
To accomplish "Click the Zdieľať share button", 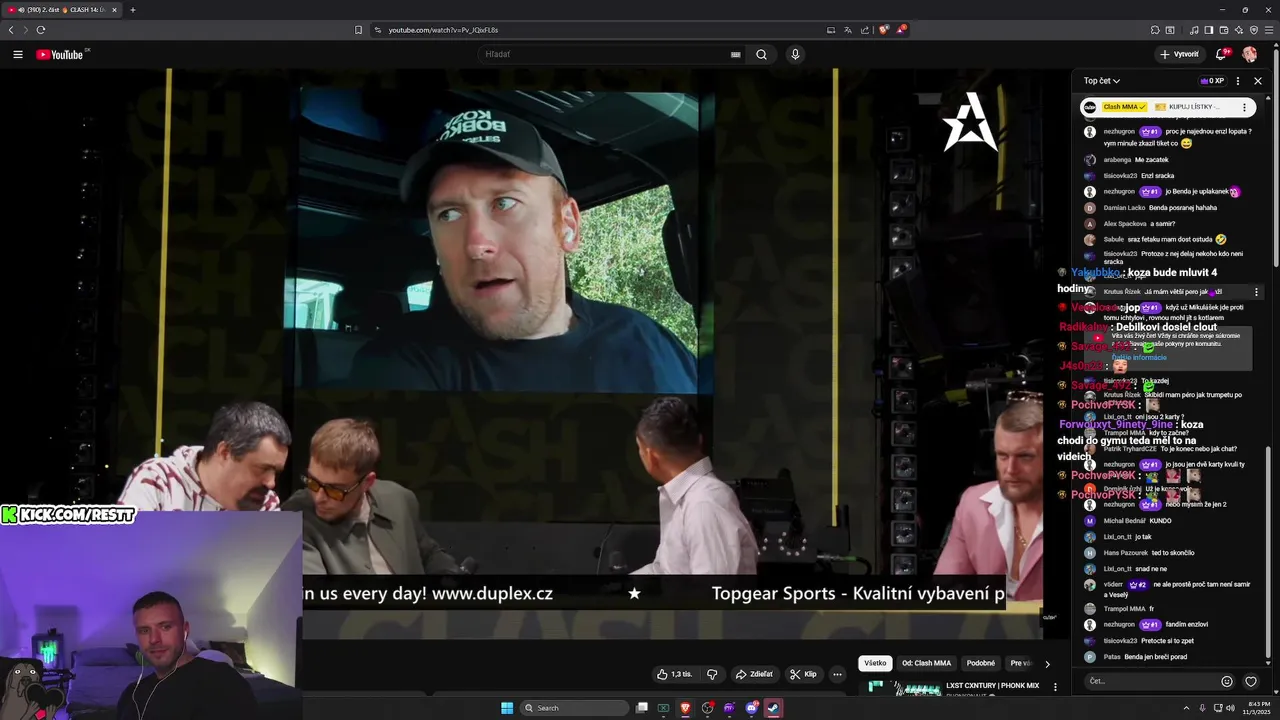I will (754, 674).
